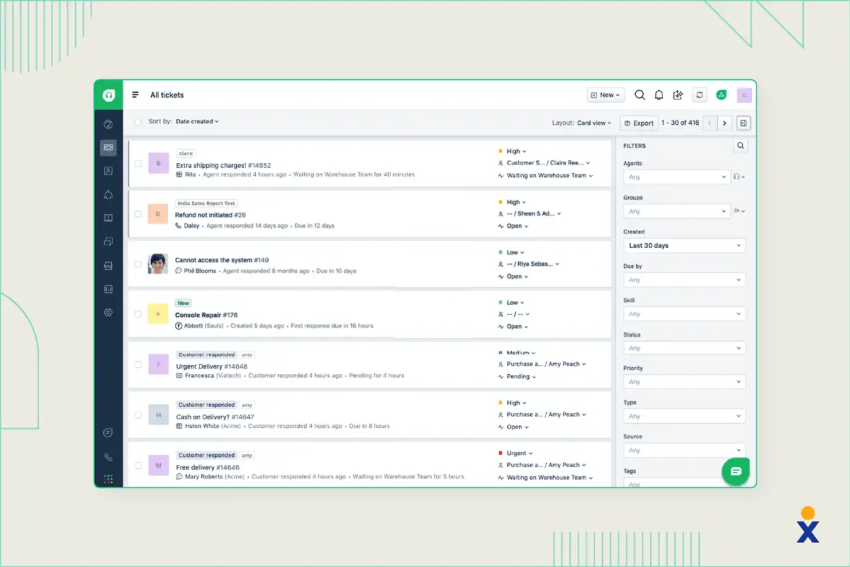This screenshot has width=850, height=567.
Task: Click the refresh icon in top bar
Action: pyautogui.click(x=700, y=95)
